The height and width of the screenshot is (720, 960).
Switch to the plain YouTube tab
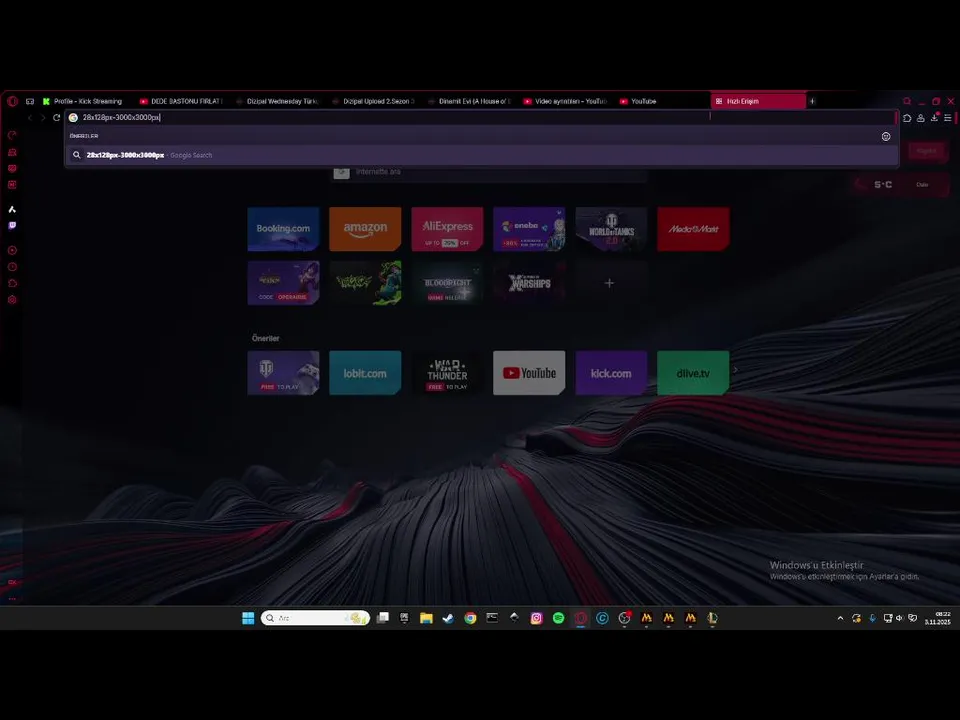pos(662,102)
